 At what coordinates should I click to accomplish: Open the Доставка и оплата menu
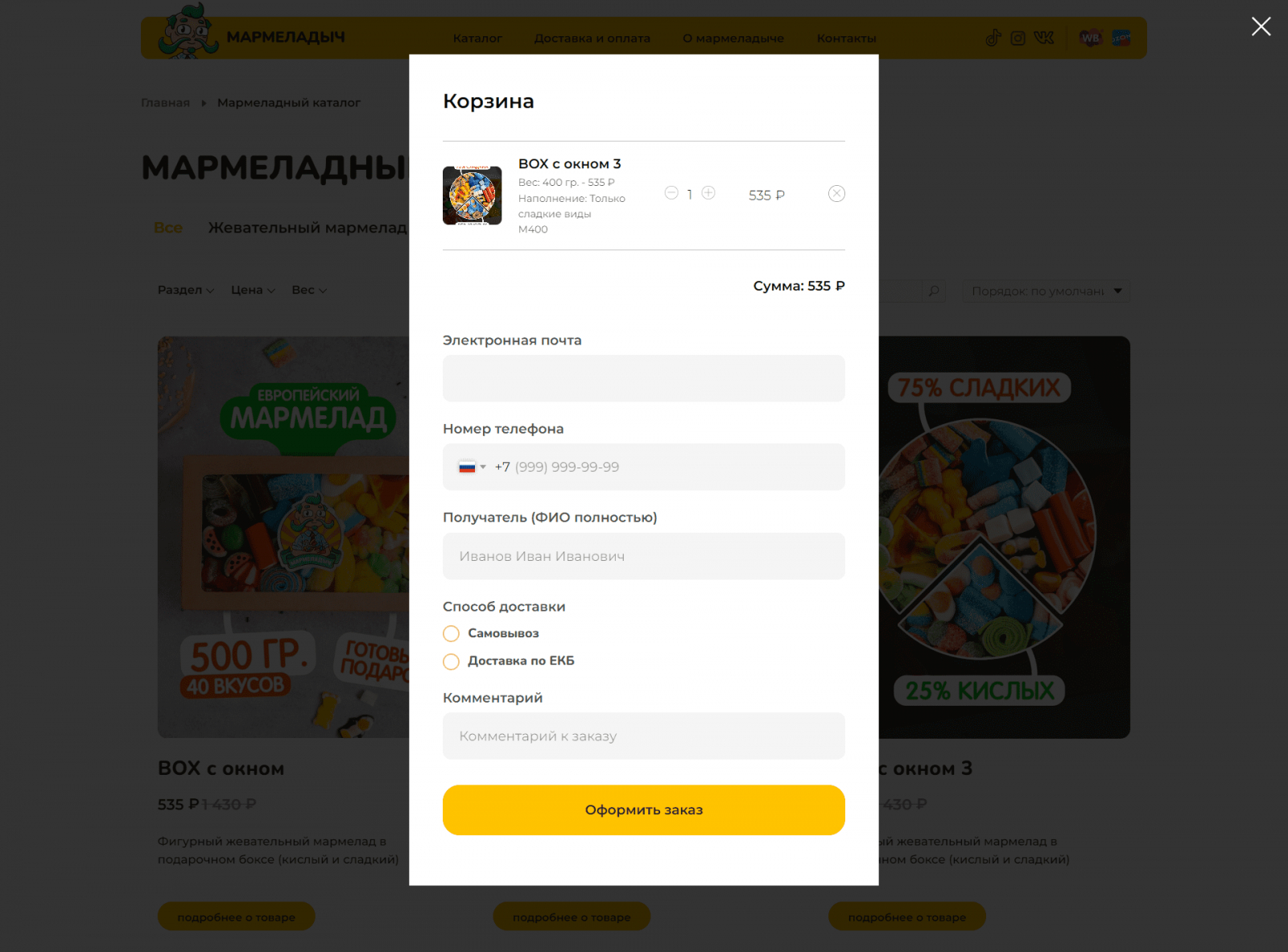(592, 38)
